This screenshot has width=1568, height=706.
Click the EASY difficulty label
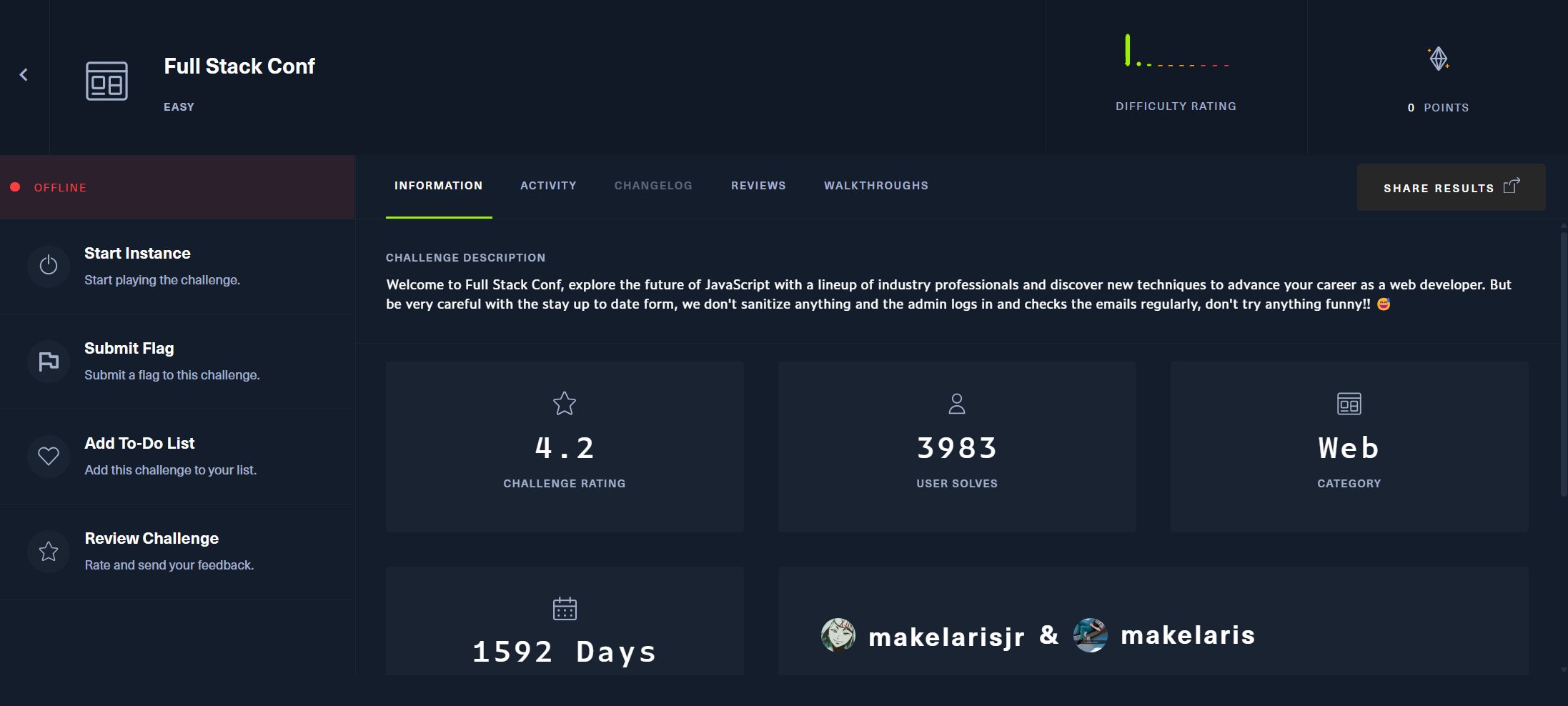(x=179, y=107)
